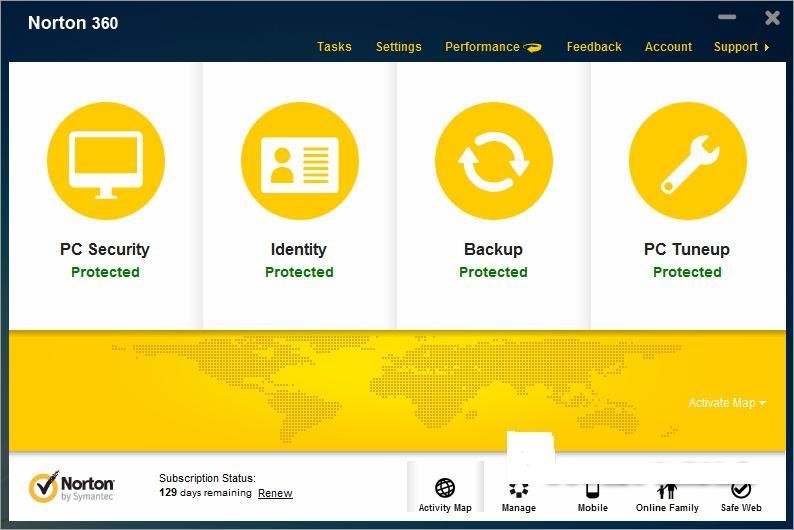
Task: Click the Subscription Status text
Action: pos(208,478)
